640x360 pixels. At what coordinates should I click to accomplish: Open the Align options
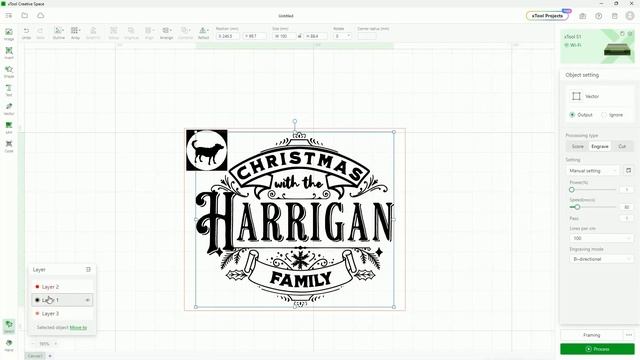[x=149, y=33]
